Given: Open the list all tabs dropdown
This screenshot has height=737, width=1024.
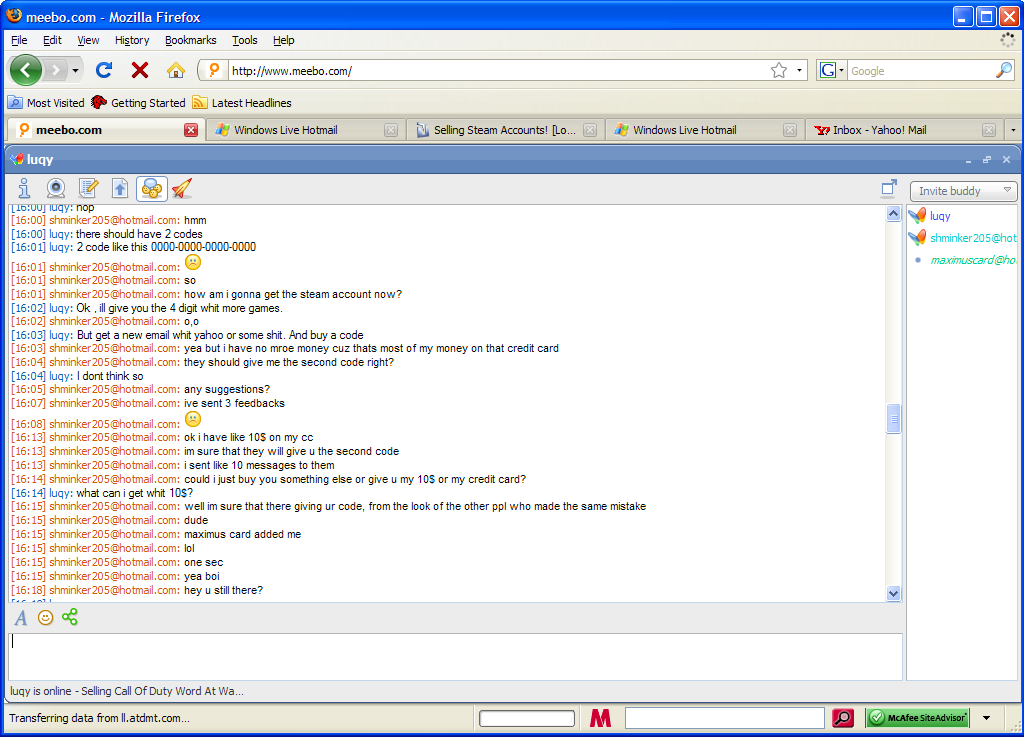Looking at the screenshot, I should (x=1013, y=130).
